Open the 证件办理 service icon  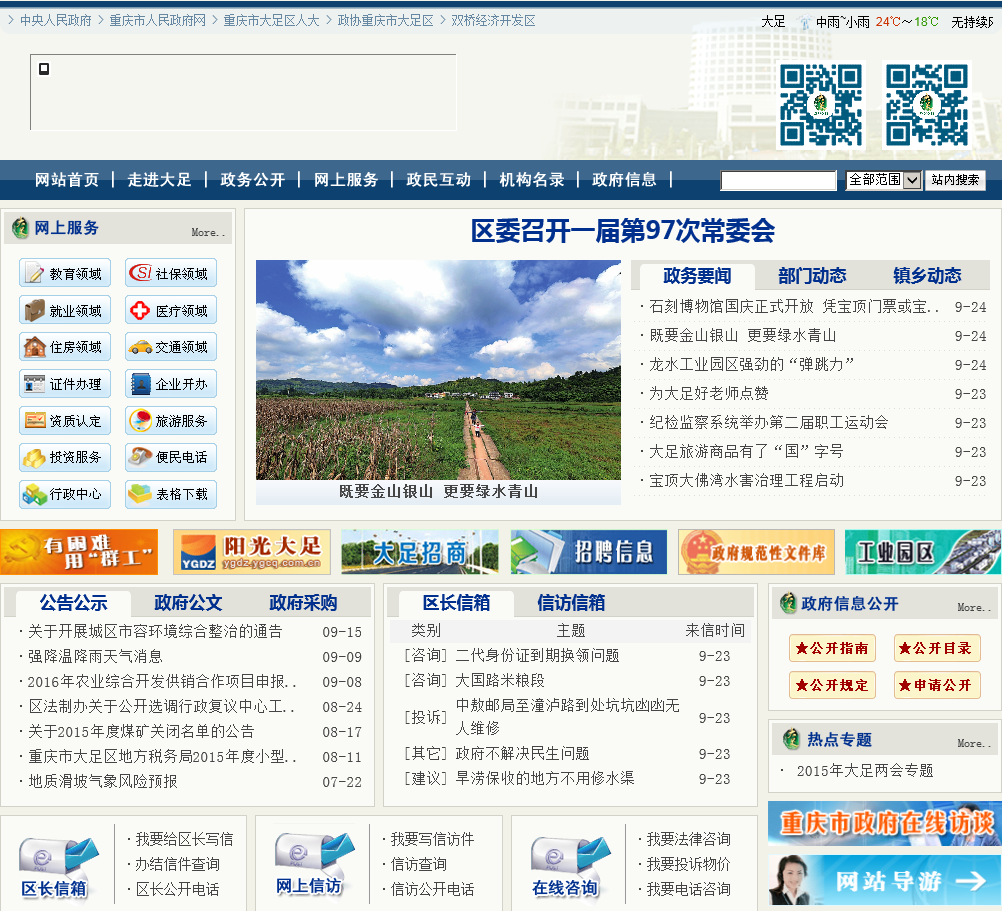pos(65,384)
